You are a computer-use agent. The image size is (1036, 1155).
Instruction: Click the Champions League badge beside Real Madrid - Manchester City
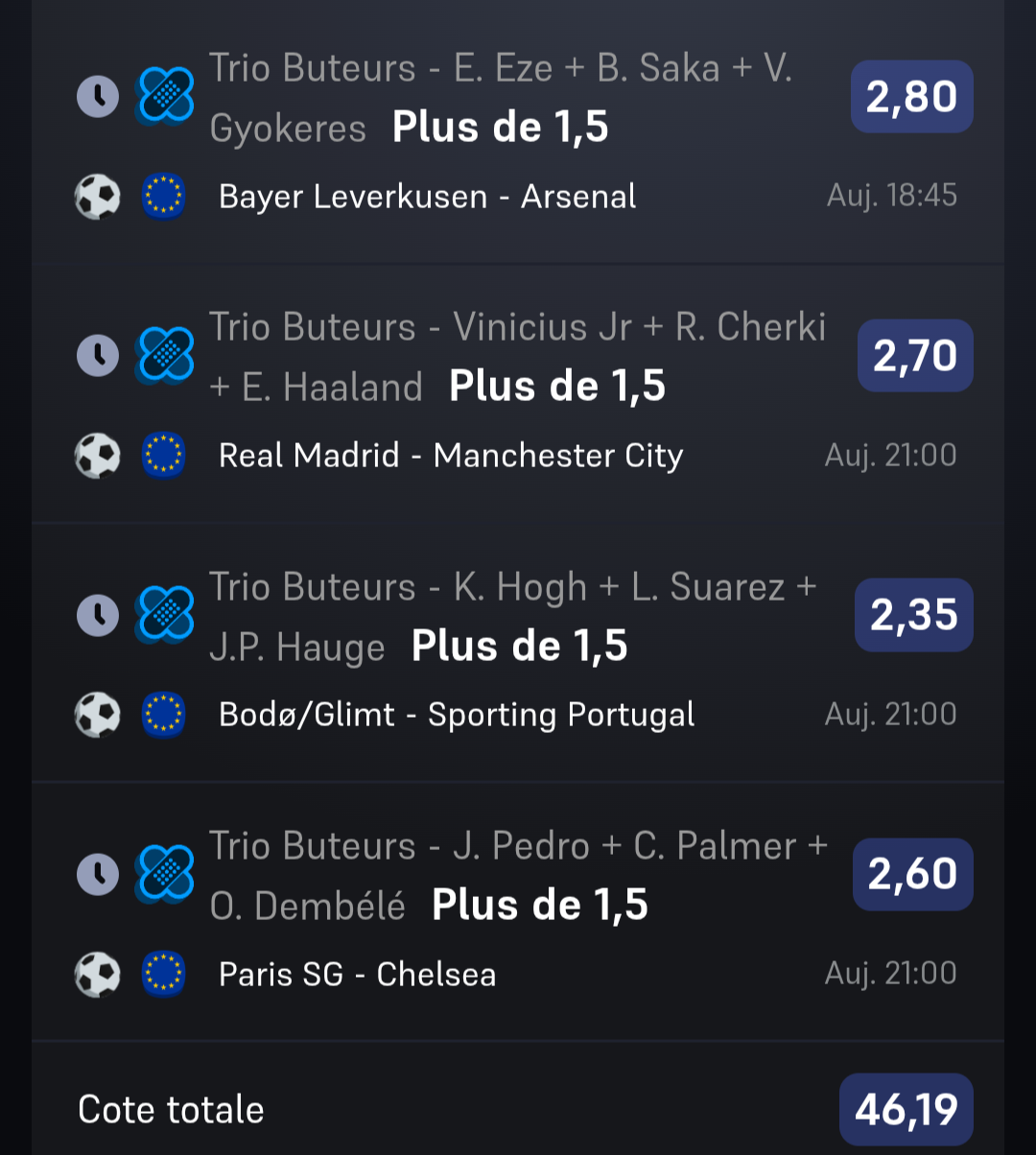pos(164,456)
